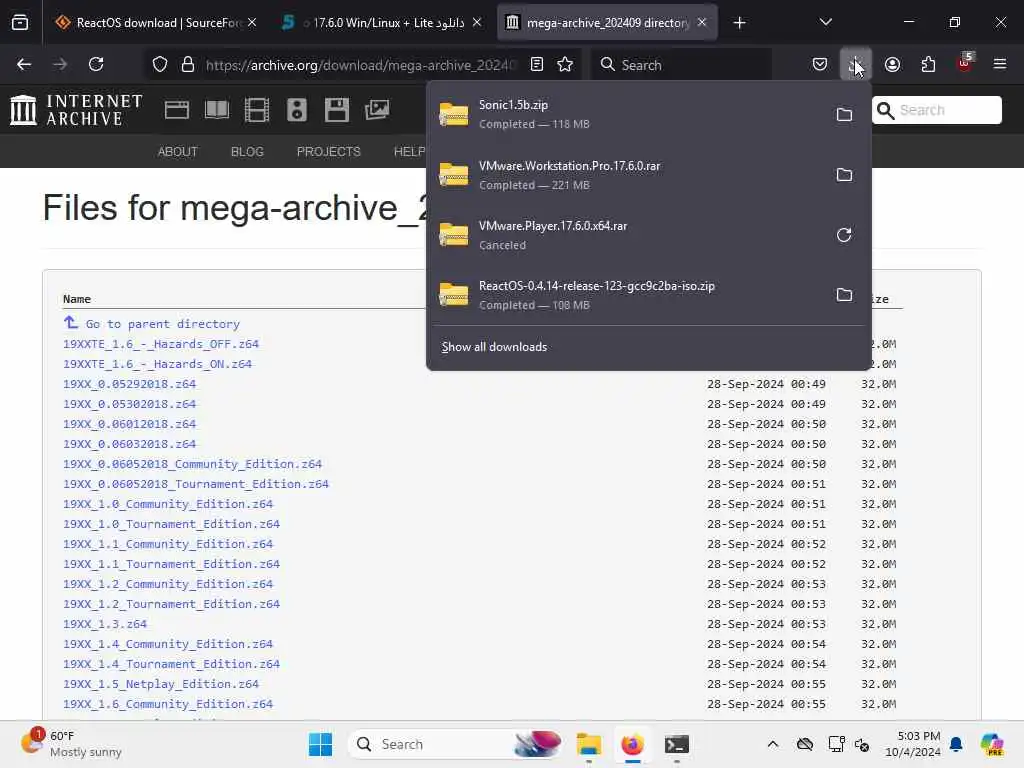Open uBlock Origin extension icon
The image size is (1024, 768).
[965, 63]
